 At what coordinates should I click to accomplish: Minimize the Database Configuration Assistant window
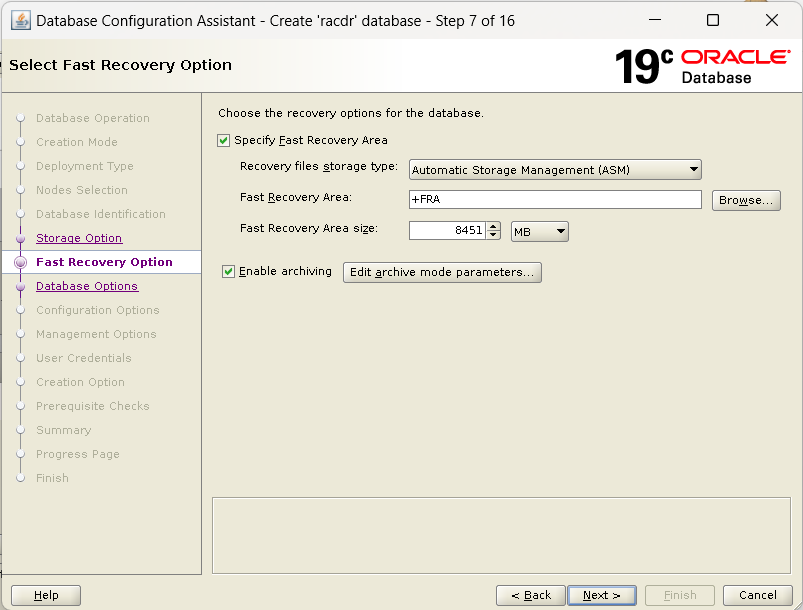(x=654, y=20)
